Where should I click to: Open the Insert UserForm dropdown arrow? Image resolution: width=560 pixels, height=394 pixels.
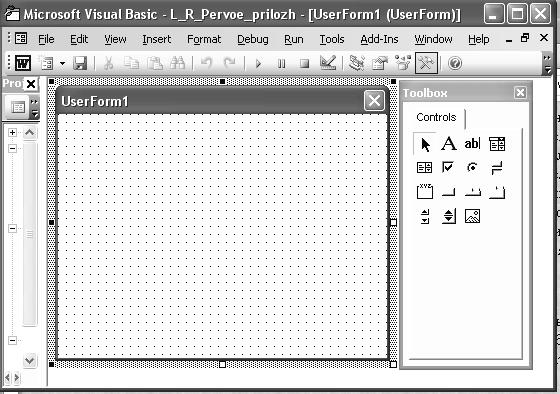pyautogui.click(x=62, y=64)
